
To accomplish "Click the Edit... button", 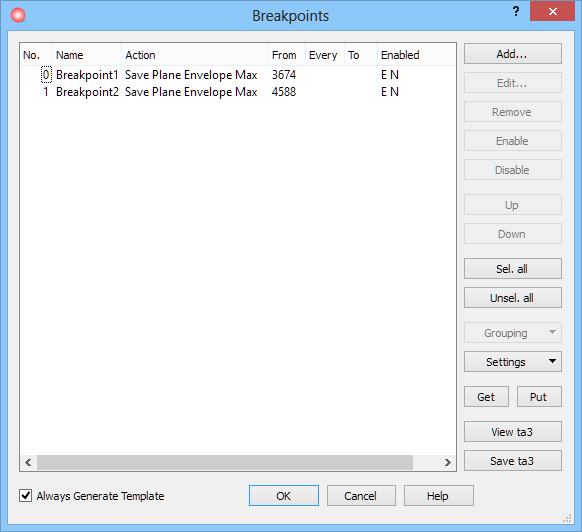I will (x=513, y=83).
